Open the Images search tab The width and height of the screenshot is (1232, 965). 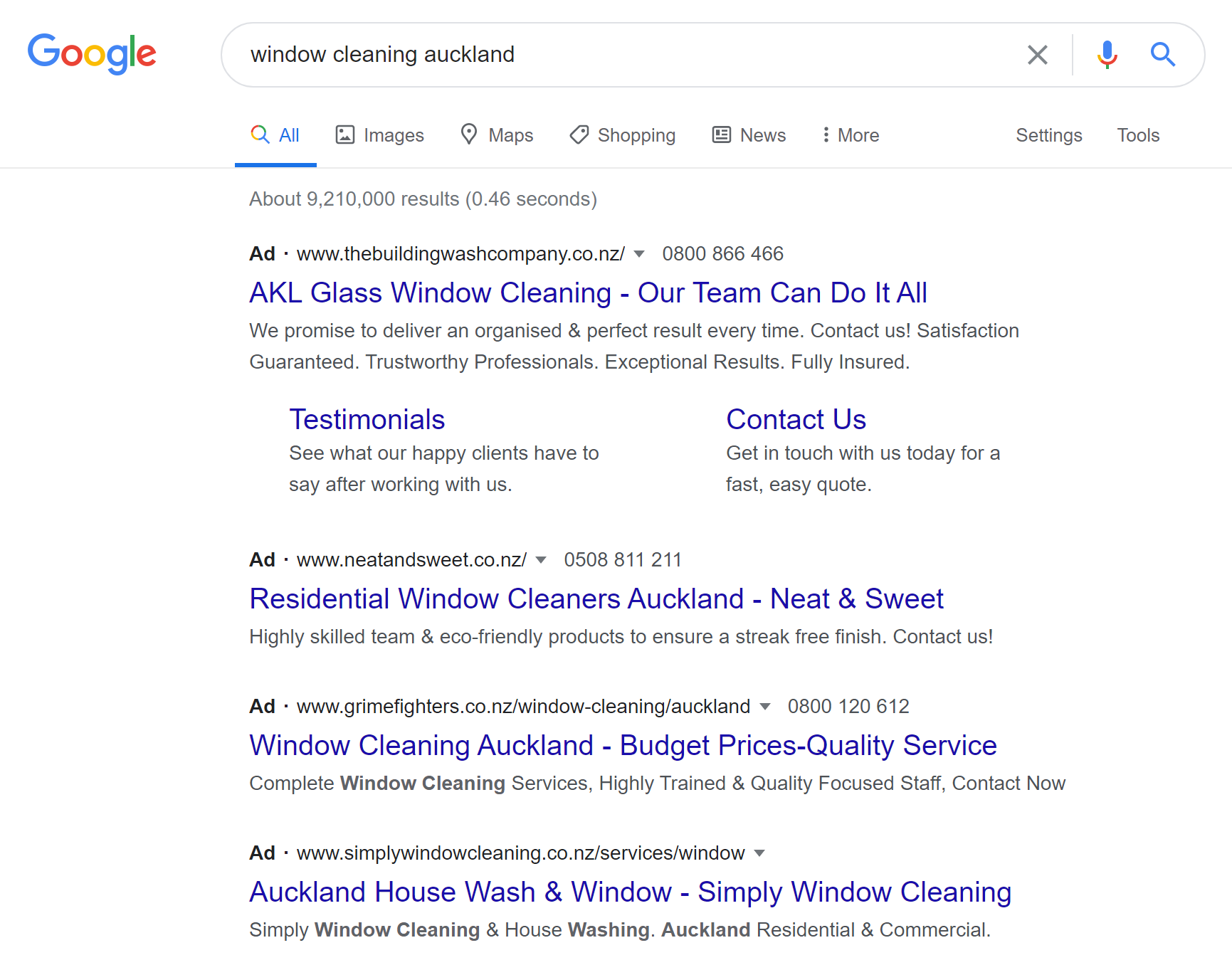click(x=380, y=135)
